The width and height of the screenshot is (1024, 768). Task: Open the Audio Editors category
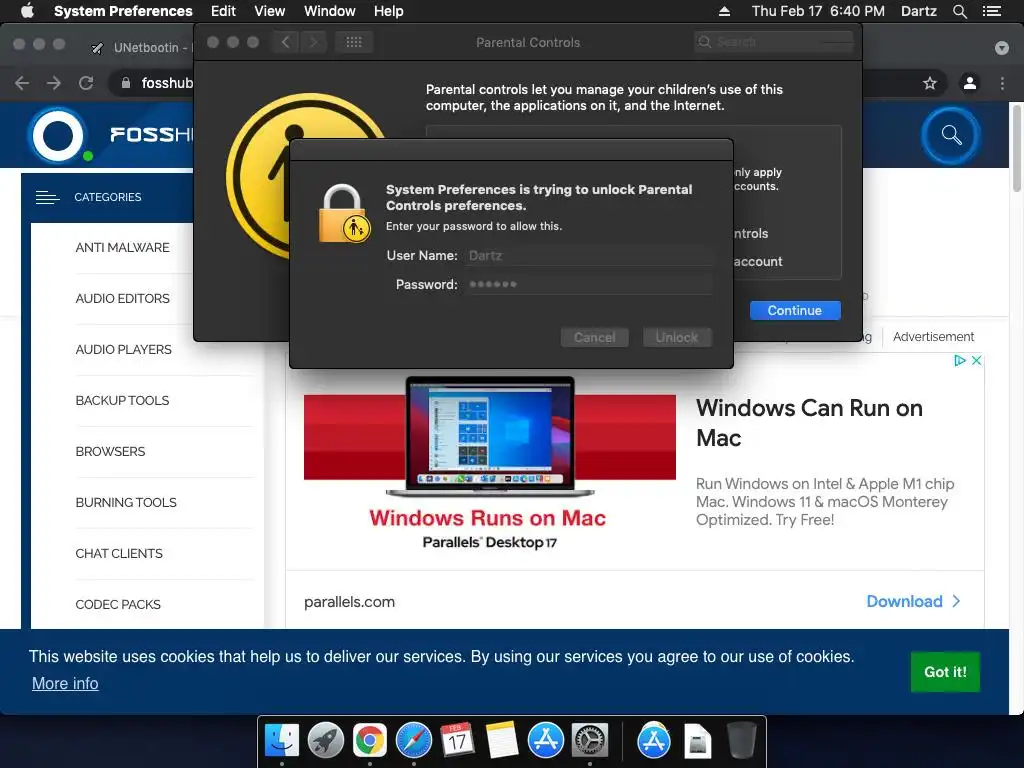pyautogui.click(x=122, y=298)
